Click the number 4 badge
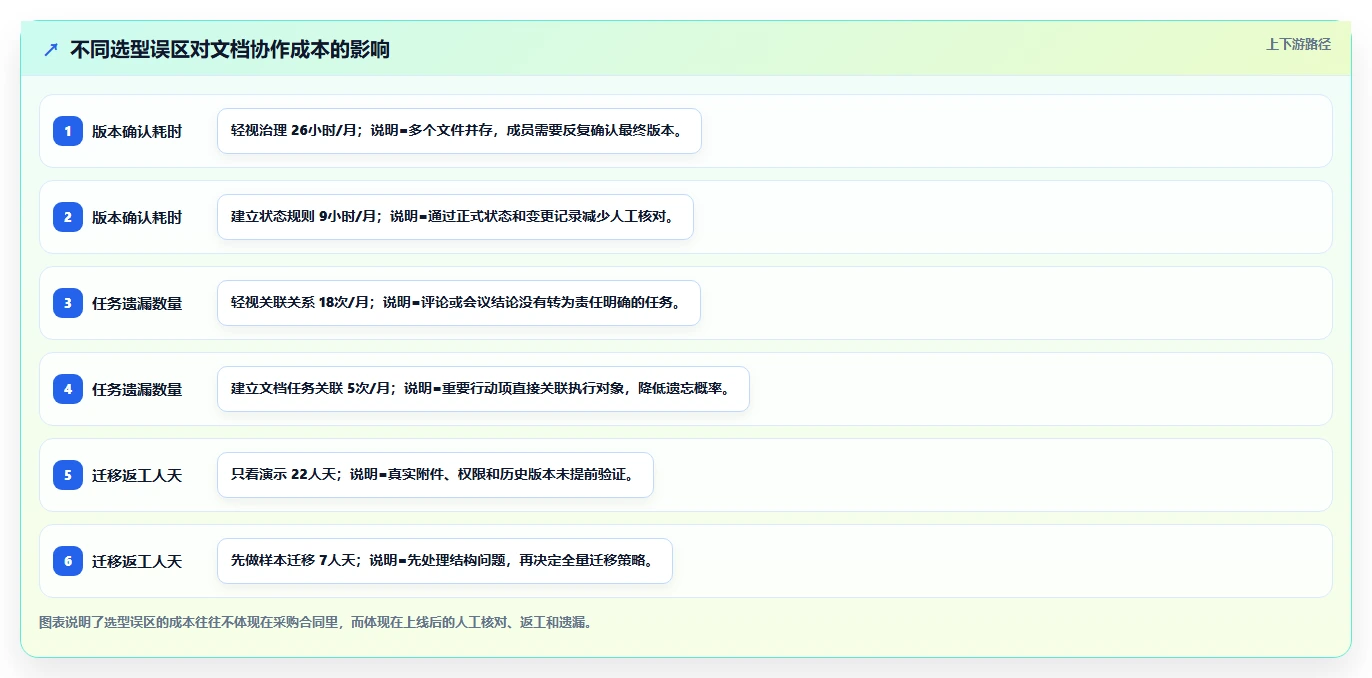 click(x=68, y=389)
